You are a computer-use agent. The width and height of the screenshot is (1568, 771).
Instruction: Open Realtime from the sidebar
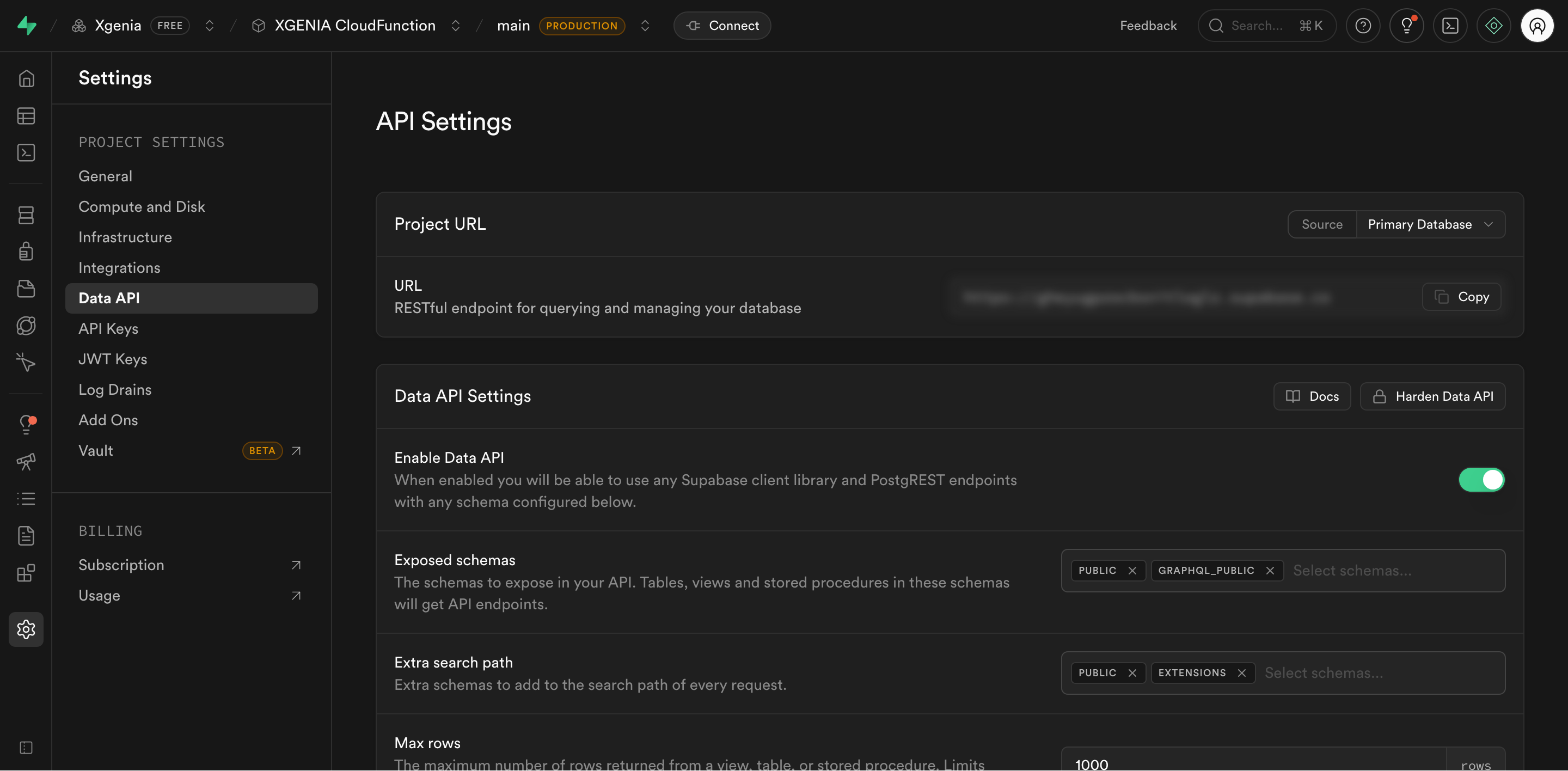pos(27,325)
